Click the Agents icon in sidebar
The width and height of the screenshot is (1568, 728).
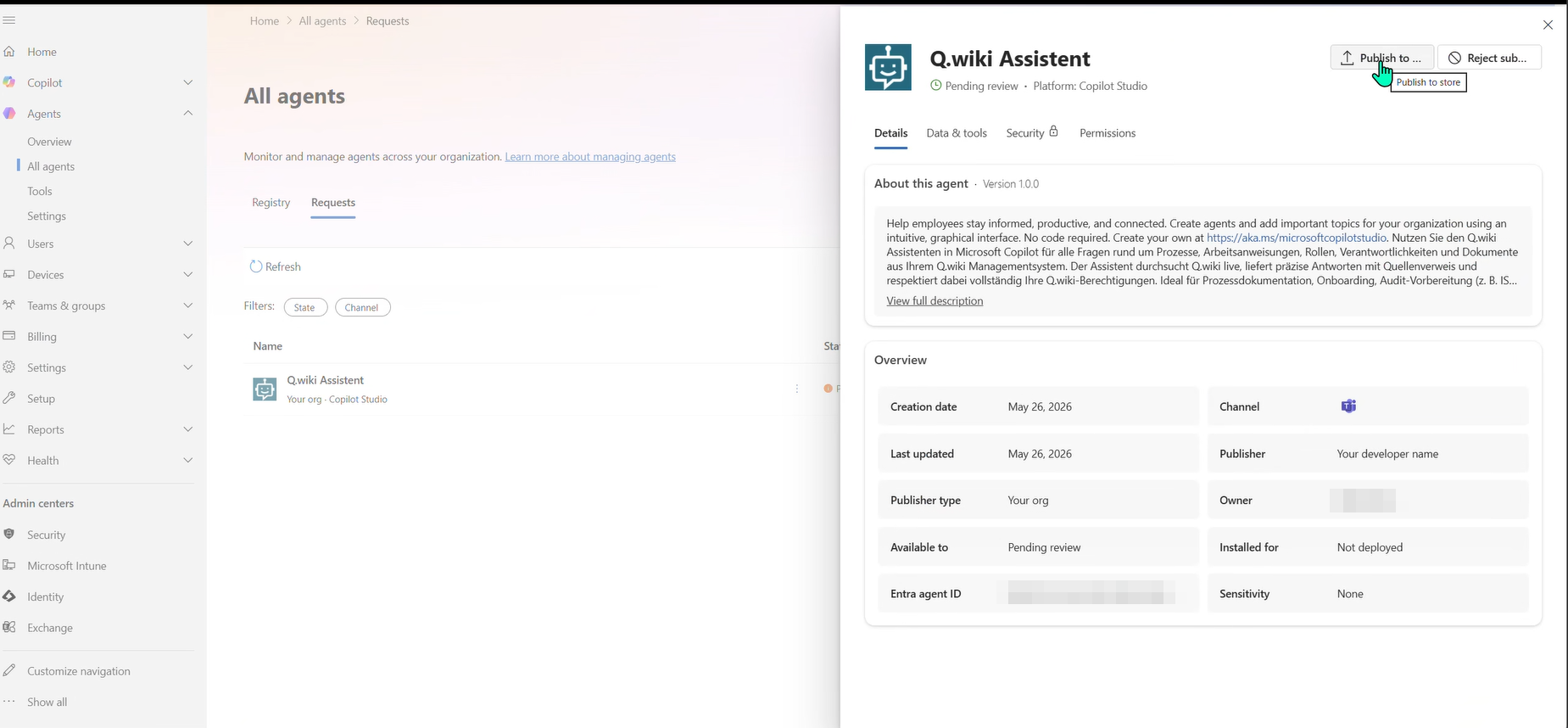(9, 114)
